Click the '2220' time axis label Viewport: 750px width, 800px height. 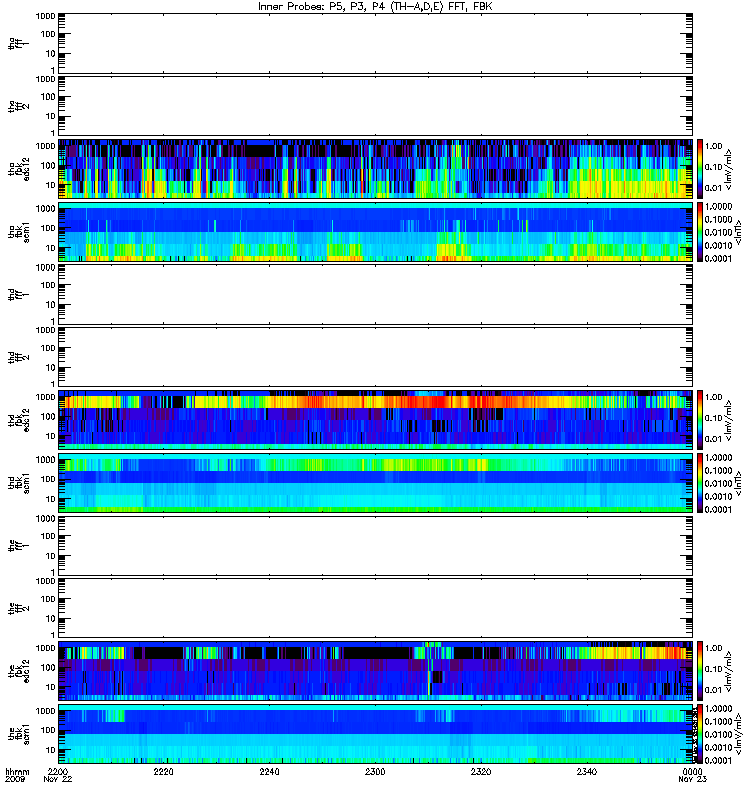[163, 771]
